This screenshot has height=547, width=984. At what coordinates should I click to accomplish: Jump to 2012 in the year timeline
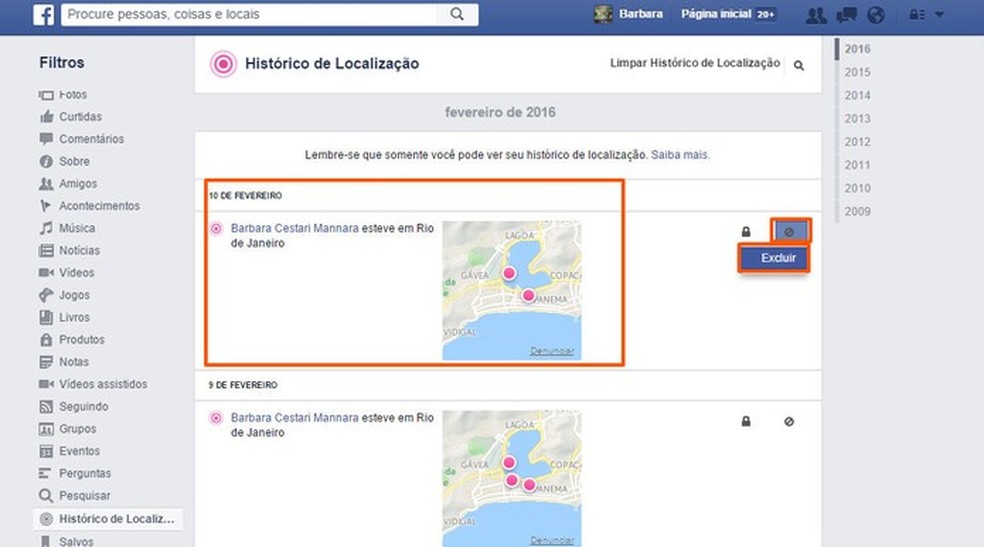pyautogui.click(x=857, y=142)
